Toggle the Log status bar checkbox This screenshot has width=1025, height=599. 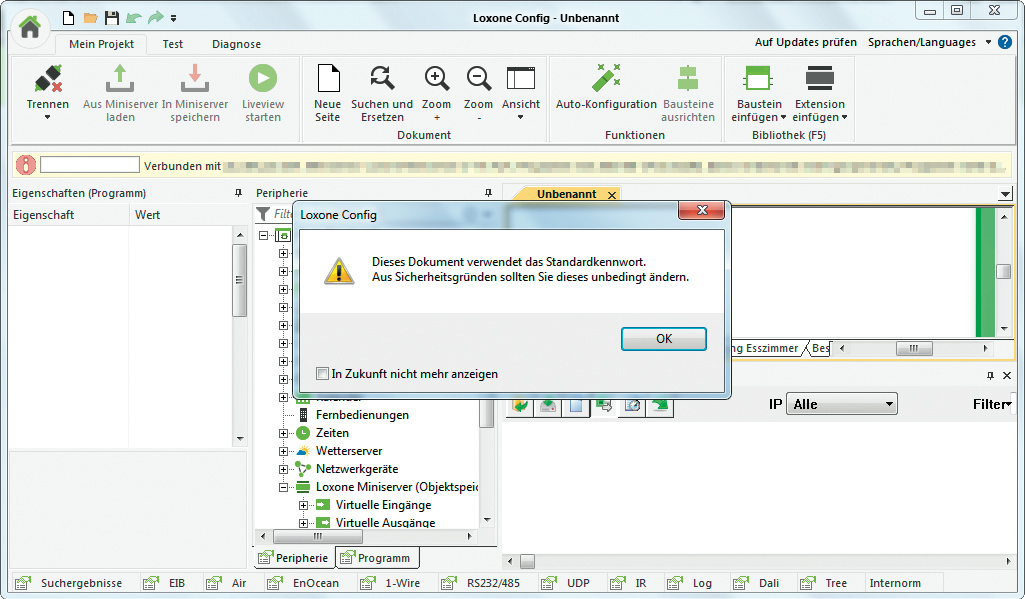(x=675, y=583)
